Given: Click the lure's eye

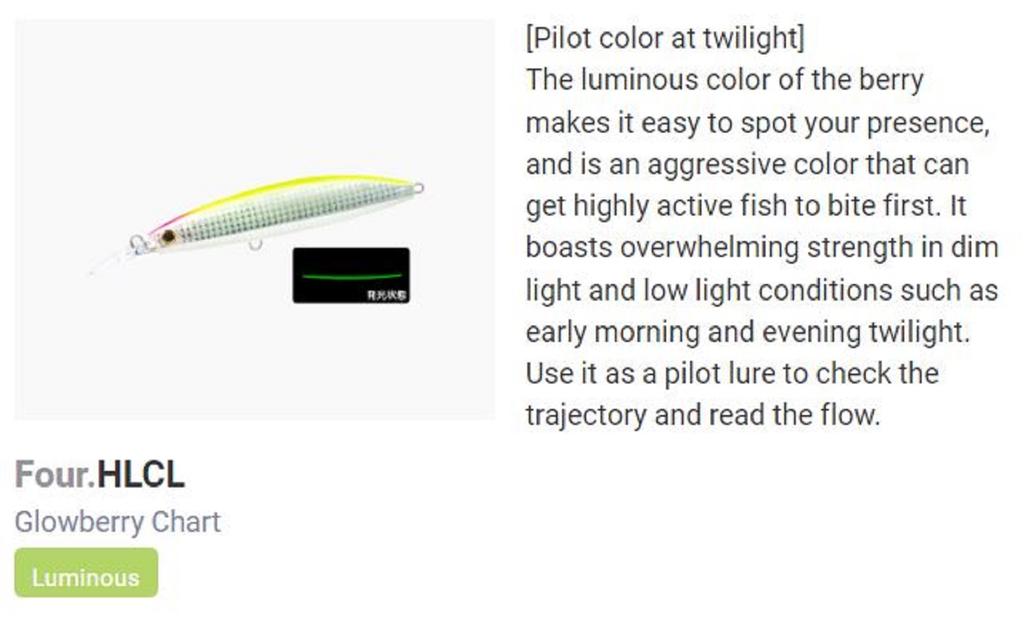Looking at the screenshot, I should point(168,236).
